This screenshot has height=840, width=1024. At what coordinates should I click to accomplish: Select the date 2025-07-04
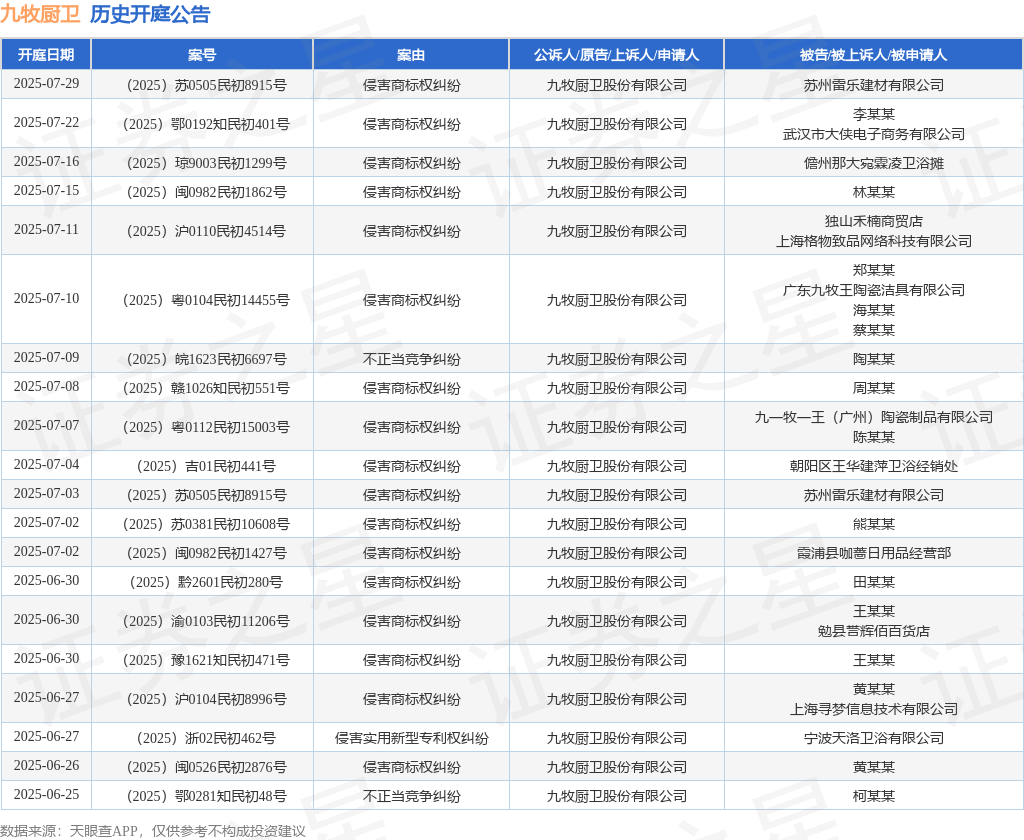pos(46,464)
